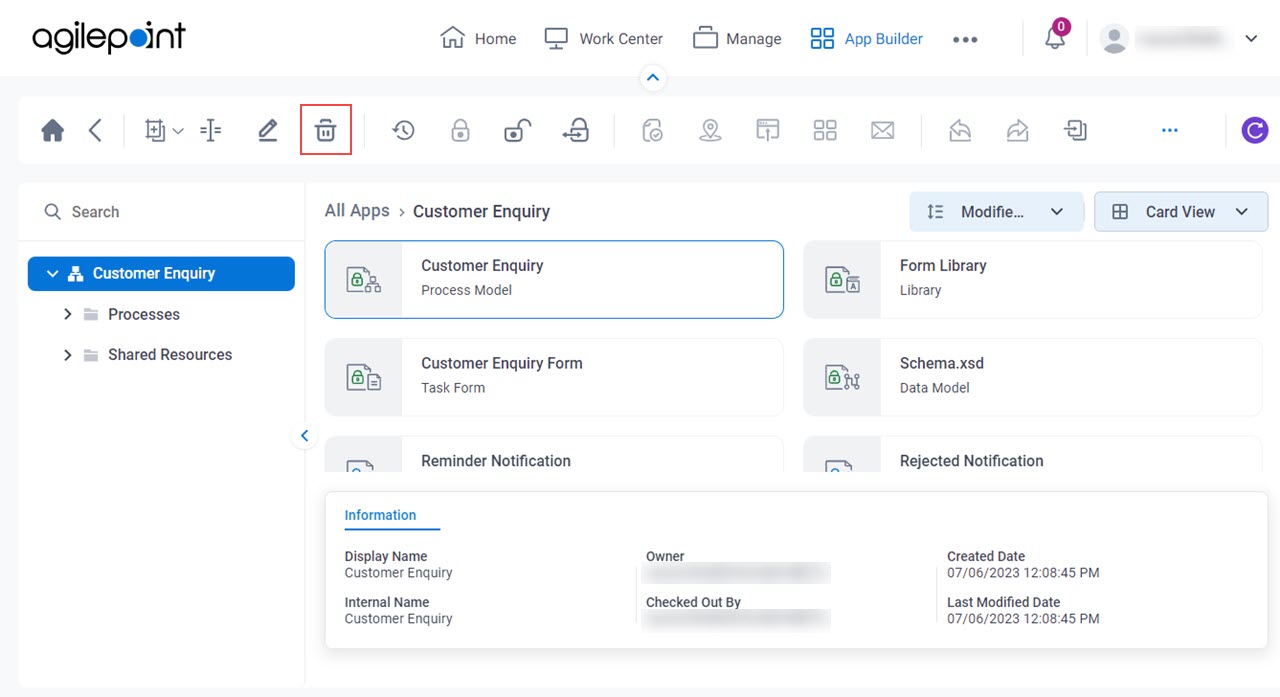
Task: Go back using the left arrow icon
Action: [x=95, y=130]
